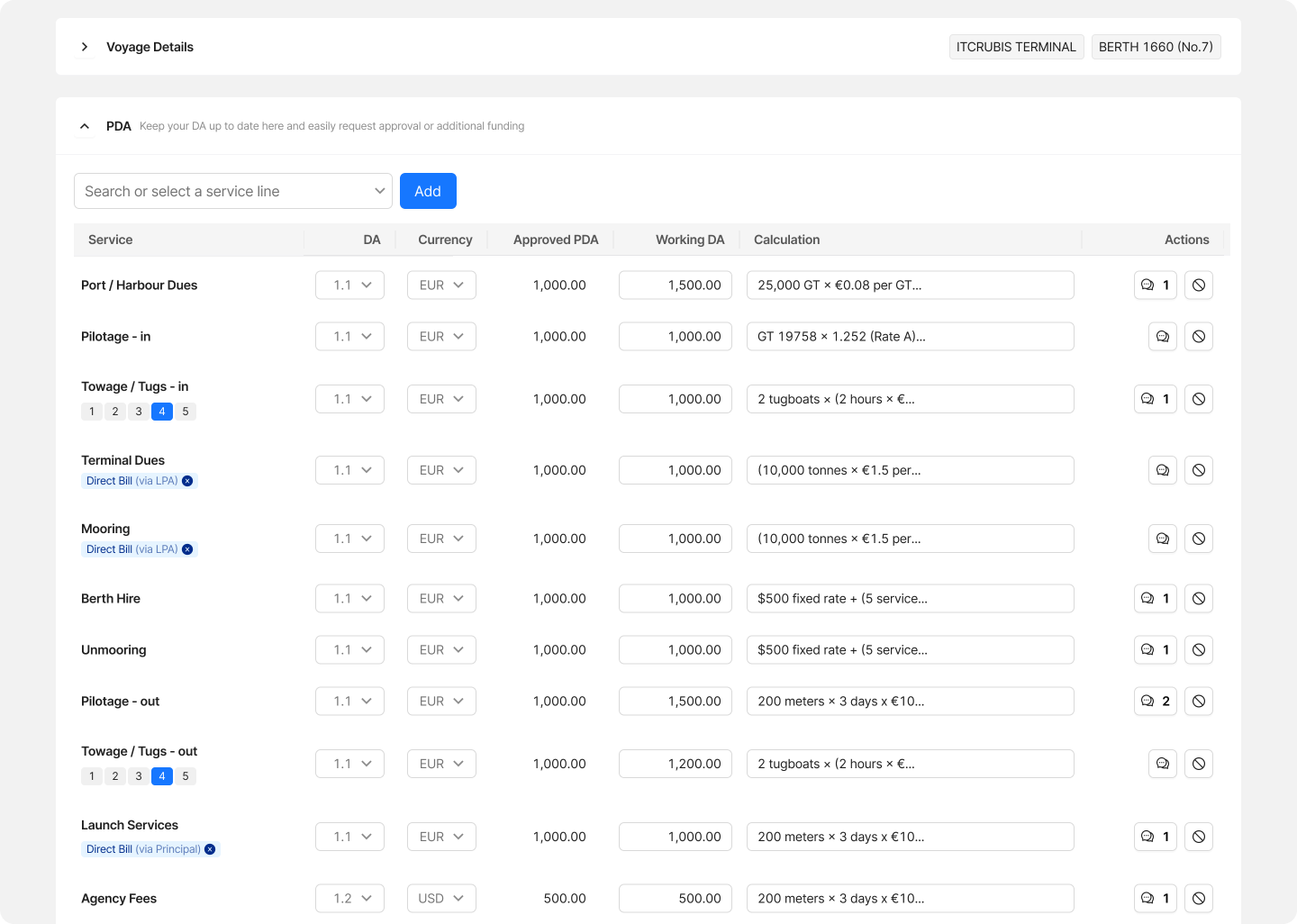1297x924 pixels.
Task: Open the 2 comments on Pilotage - out
Action: coord(1156,702)
